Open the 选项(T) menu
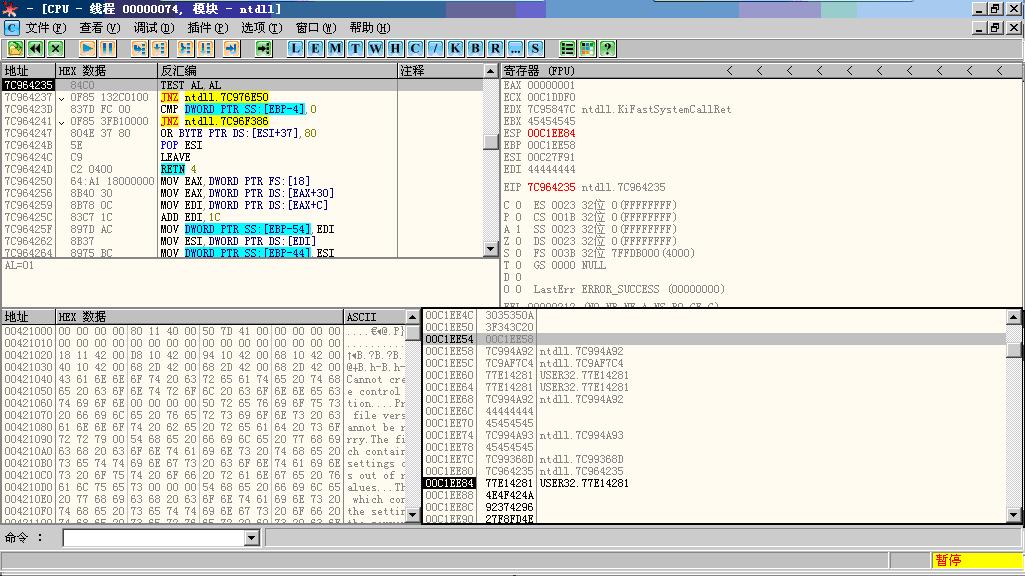Screen dimensions: 1025x576 [x=261, y=27]
